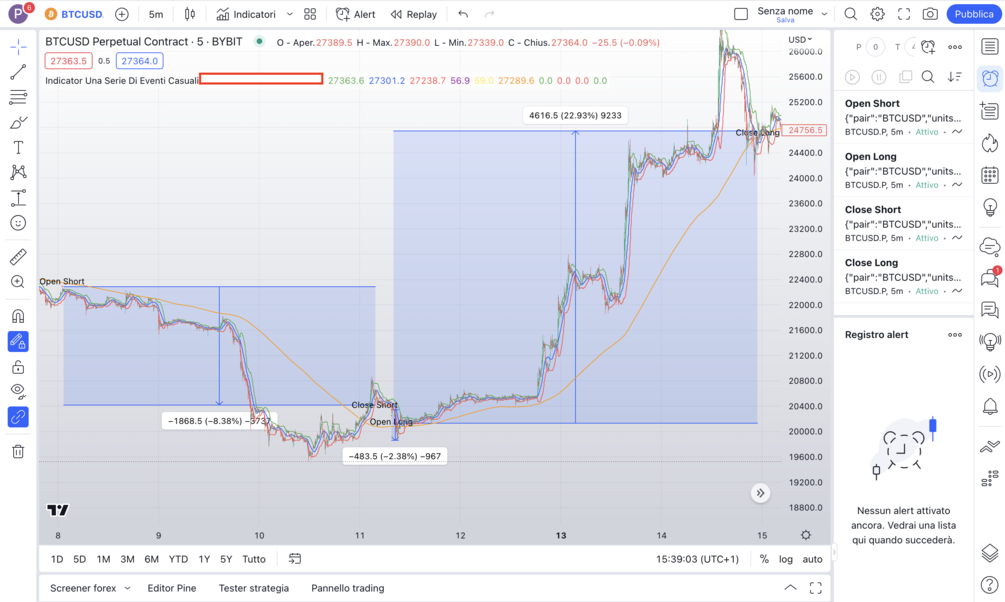Select the crosshair cursor tool
Image resolution: width=1005 pixels, height=602 pixels.
[x=18, y=46]
